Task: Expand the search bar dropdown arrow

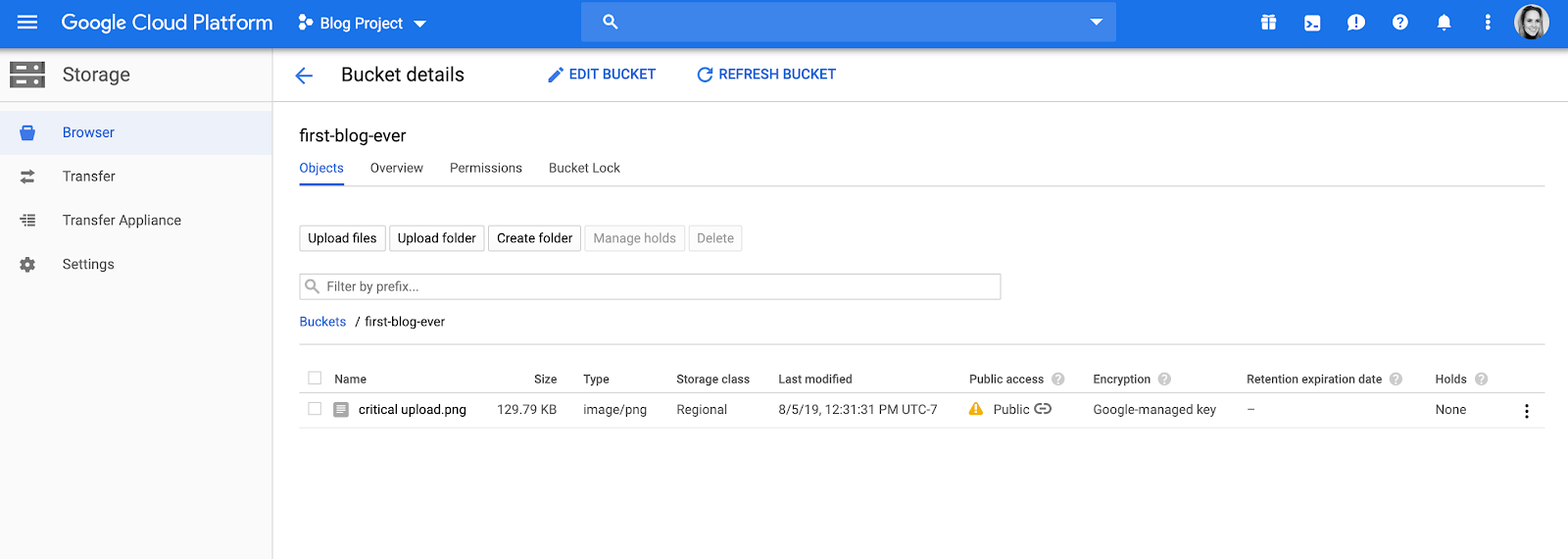Action: (x=1096, y=22)
